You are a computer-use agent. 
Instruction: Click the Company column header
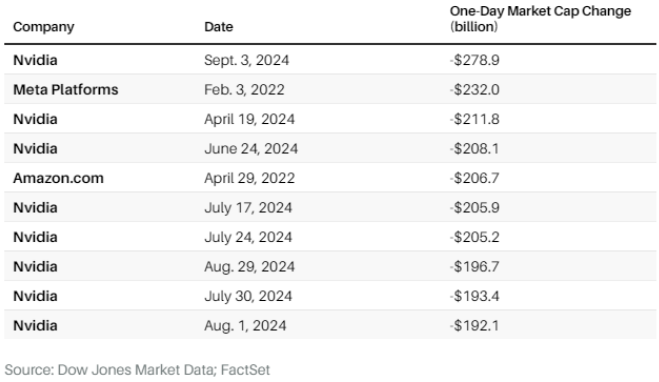click(44, 27)
